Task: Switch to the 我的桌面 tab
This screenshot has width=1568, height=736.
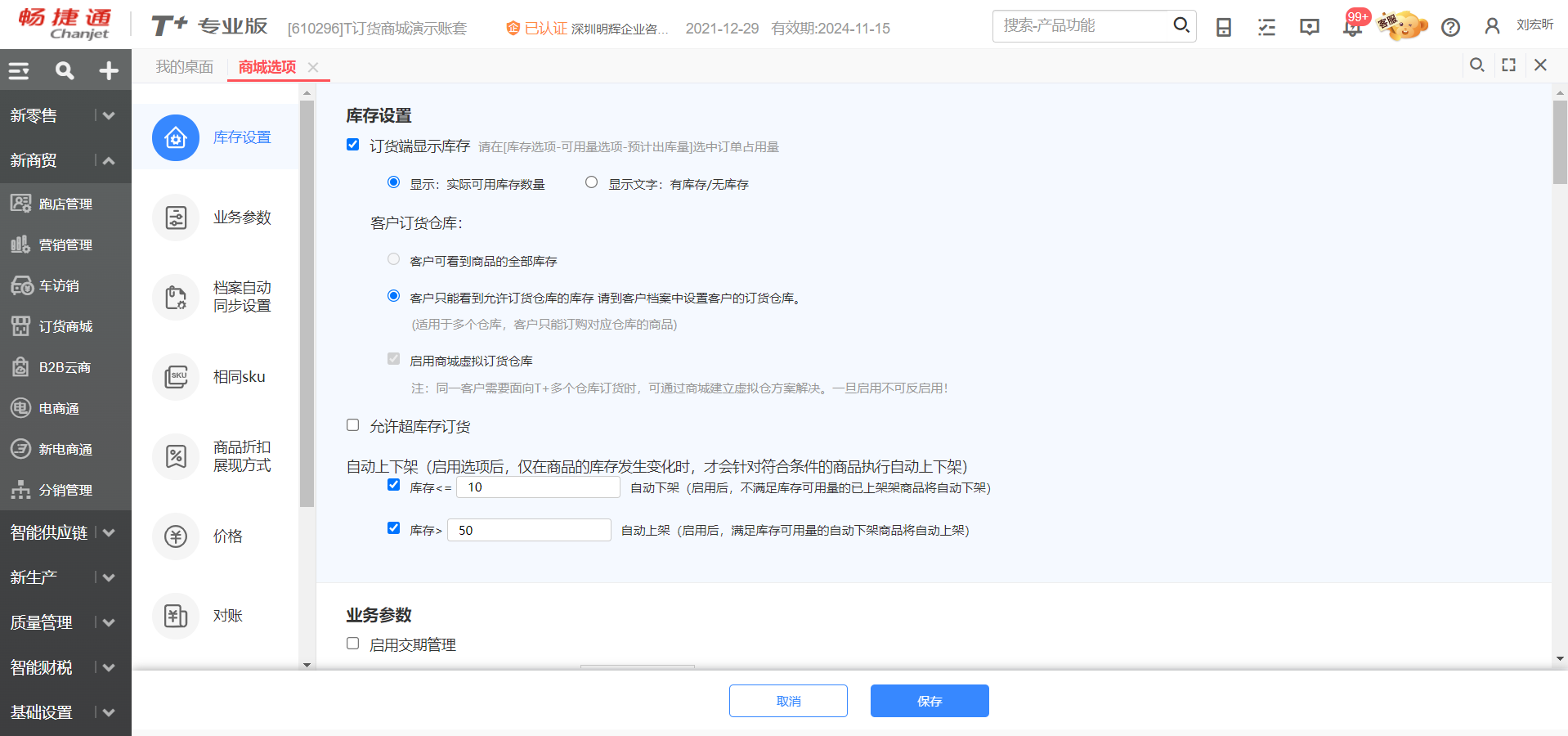Action: [x=185, y=67]
